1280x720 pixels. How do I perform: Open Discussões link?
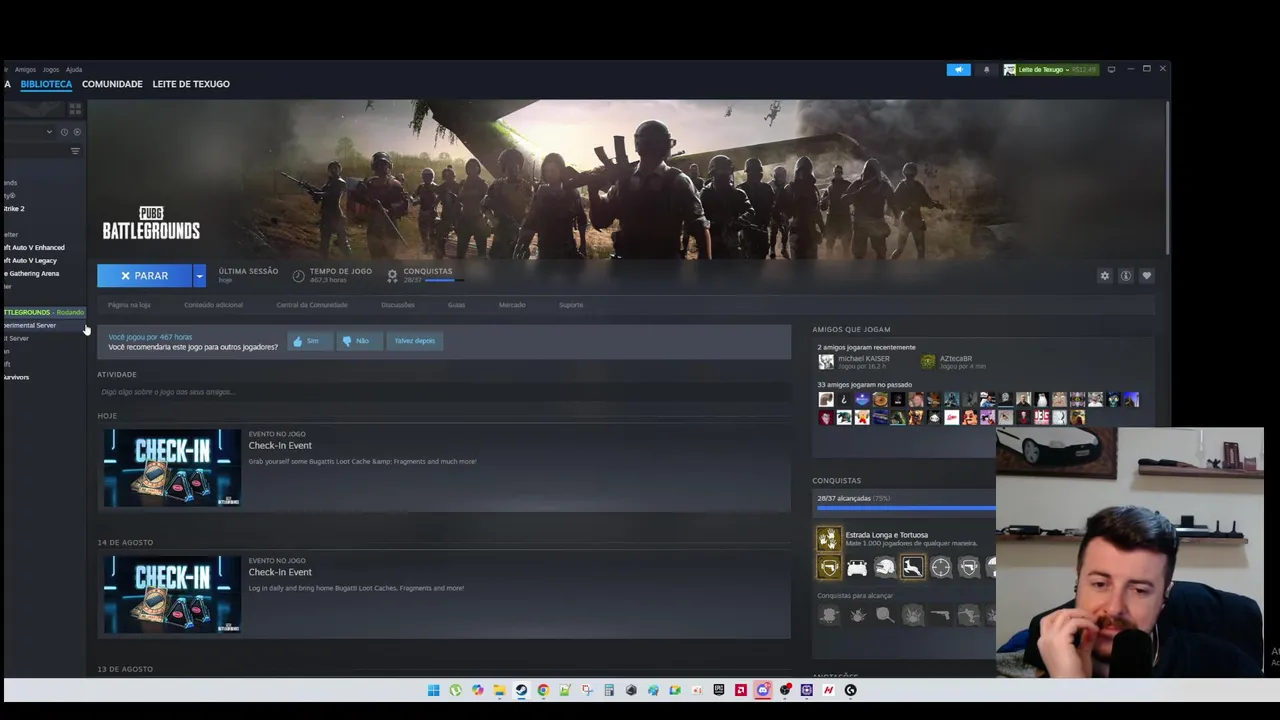coord(397,305)
